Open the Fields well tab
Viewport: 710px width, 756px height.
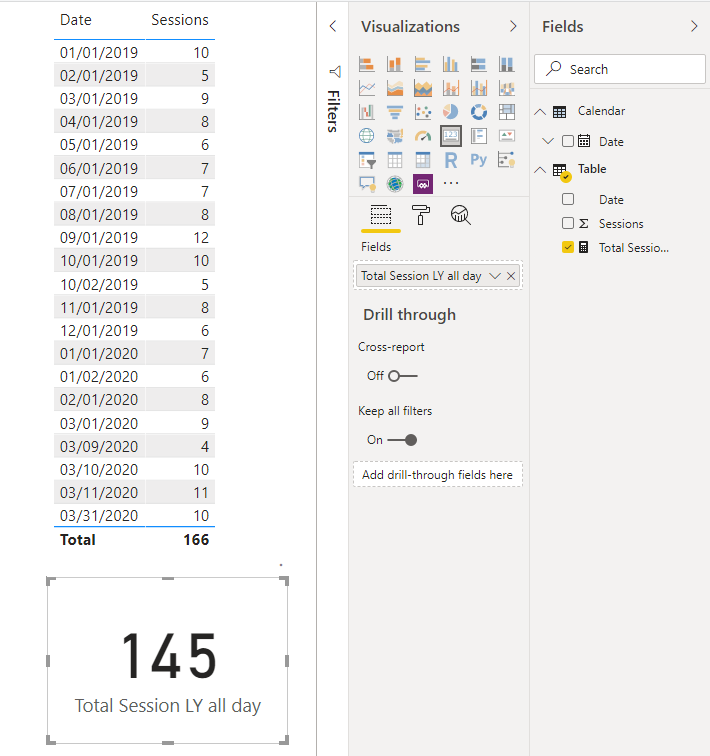point(380,215)
